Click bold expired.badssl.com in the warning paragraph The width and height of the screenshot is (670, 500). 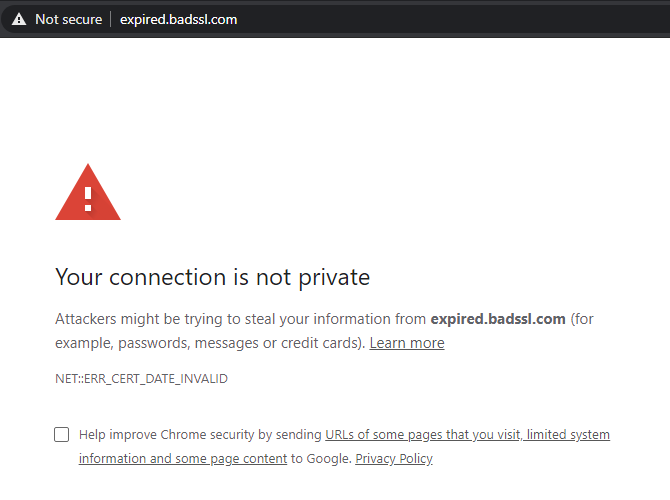click(x=498, y=319)
